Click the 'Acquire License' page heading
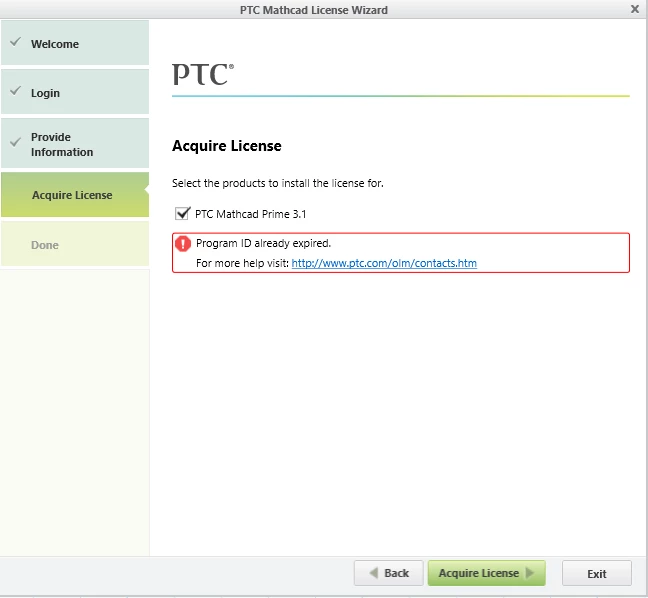 226,146
